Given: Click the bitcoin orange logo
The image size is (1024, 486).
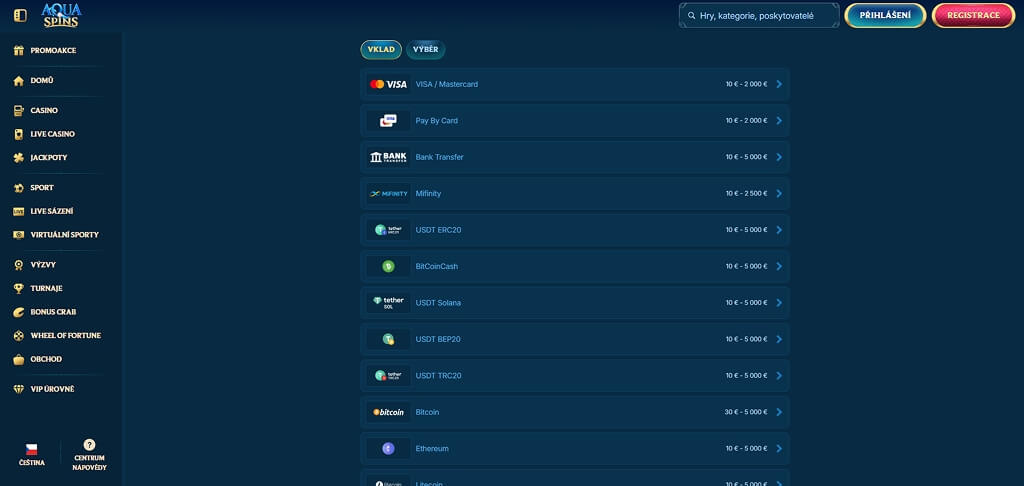Looking at the screenshot, I should (388, 412).
